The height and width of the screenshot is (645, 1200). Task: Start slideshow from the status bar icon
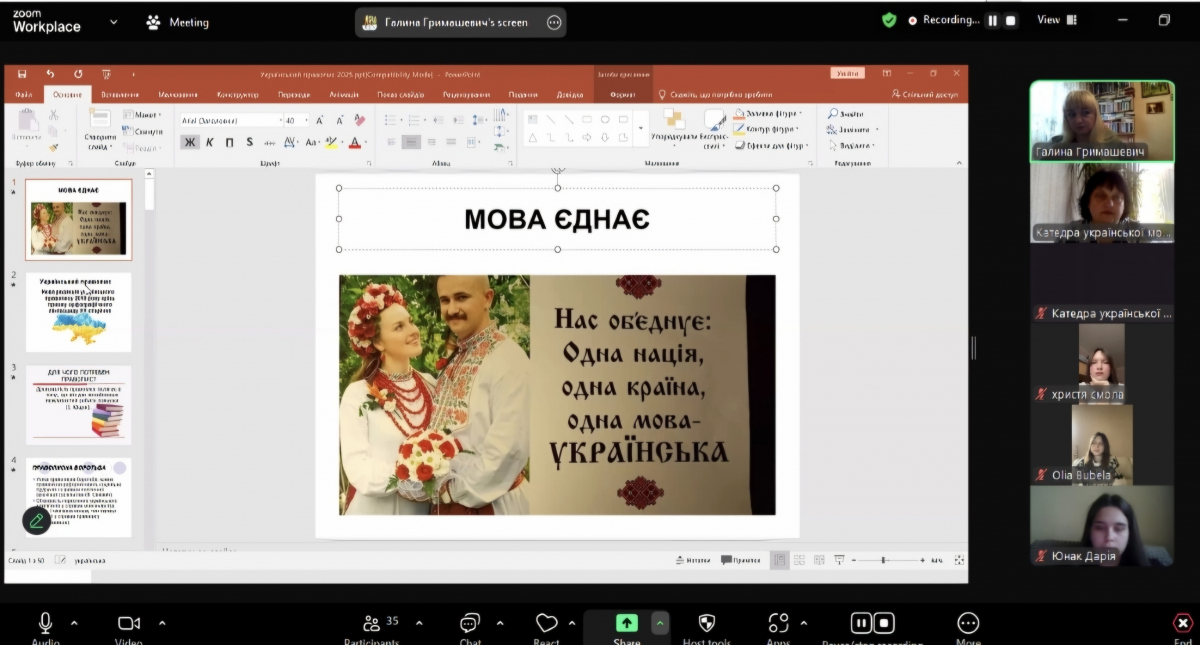coord(837,560)
